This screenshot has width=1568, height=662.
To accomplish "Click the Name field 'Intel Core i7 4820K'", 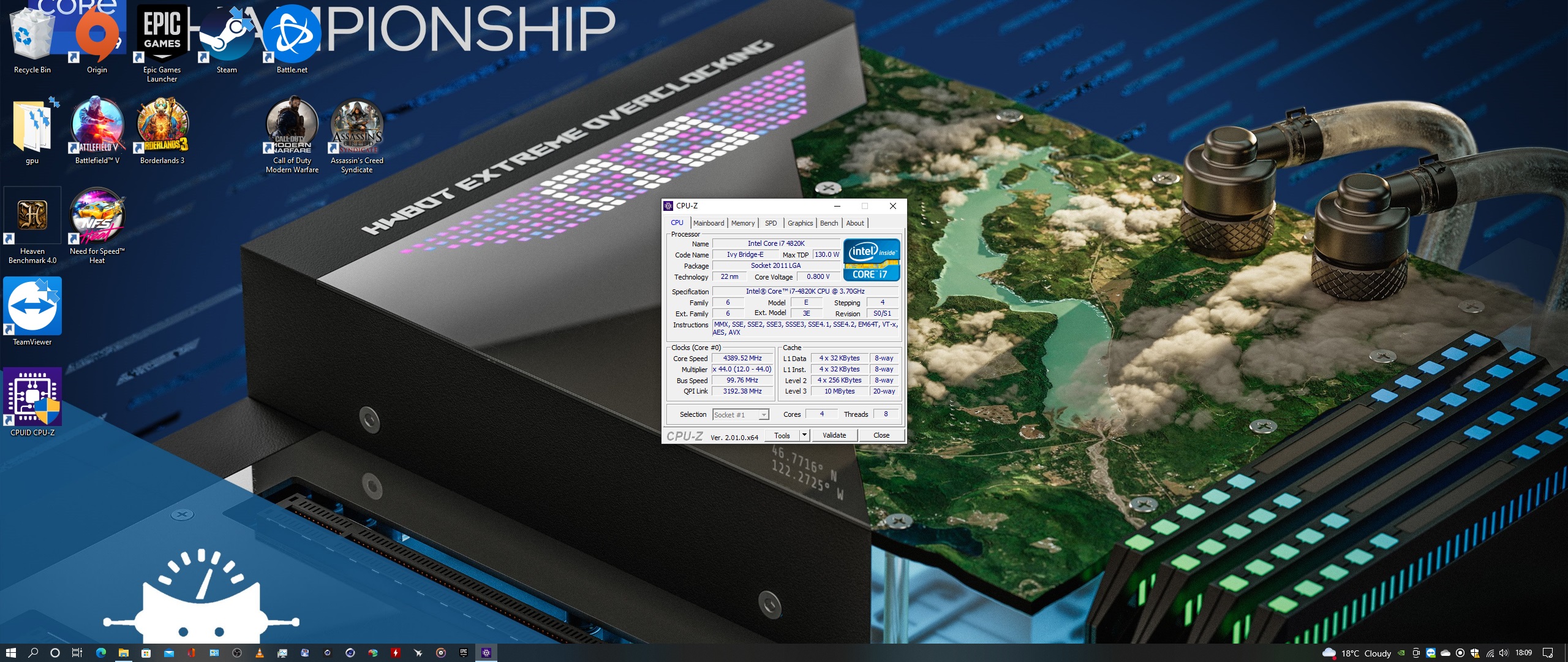I will click(776, 243).
